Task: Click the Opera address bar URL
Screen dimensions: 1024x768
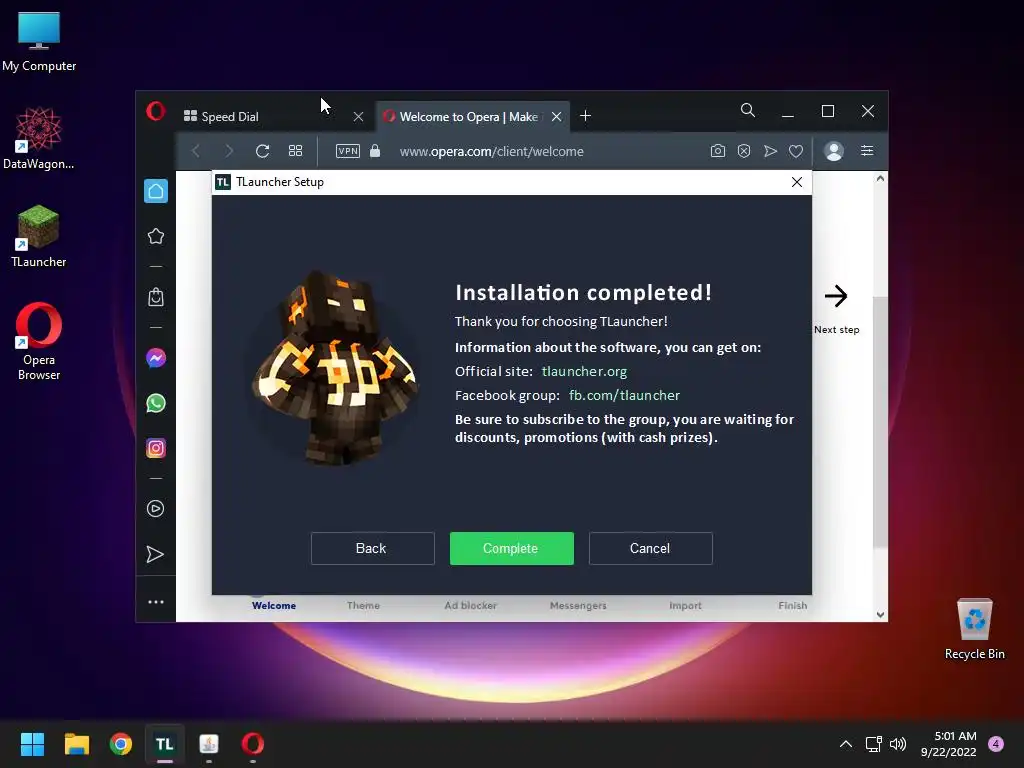Action: click(492, 152)
